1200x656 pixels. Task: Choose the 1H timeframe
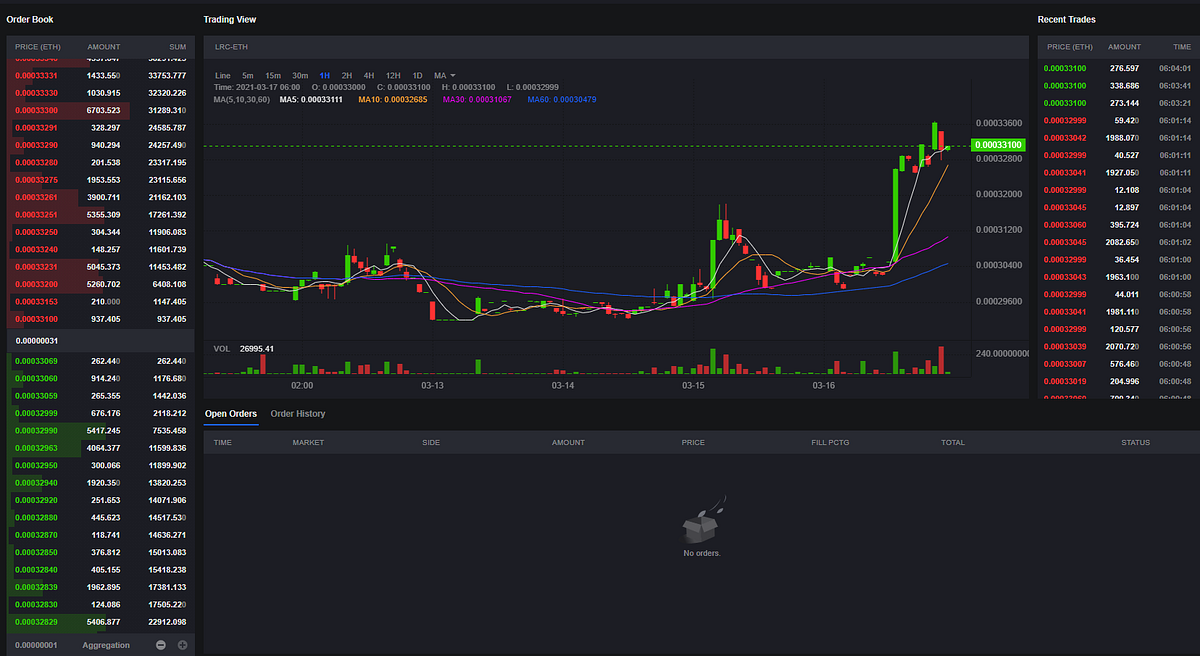325,76
